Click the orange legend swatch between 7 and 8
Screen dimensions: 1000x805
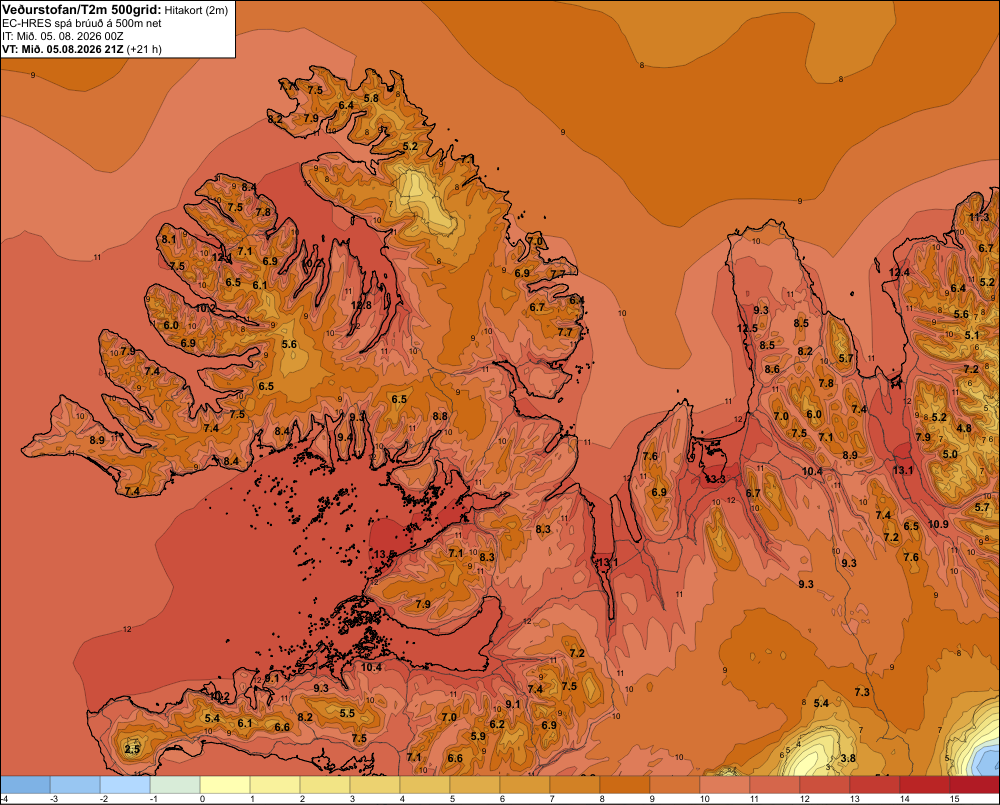click(575, 784)
